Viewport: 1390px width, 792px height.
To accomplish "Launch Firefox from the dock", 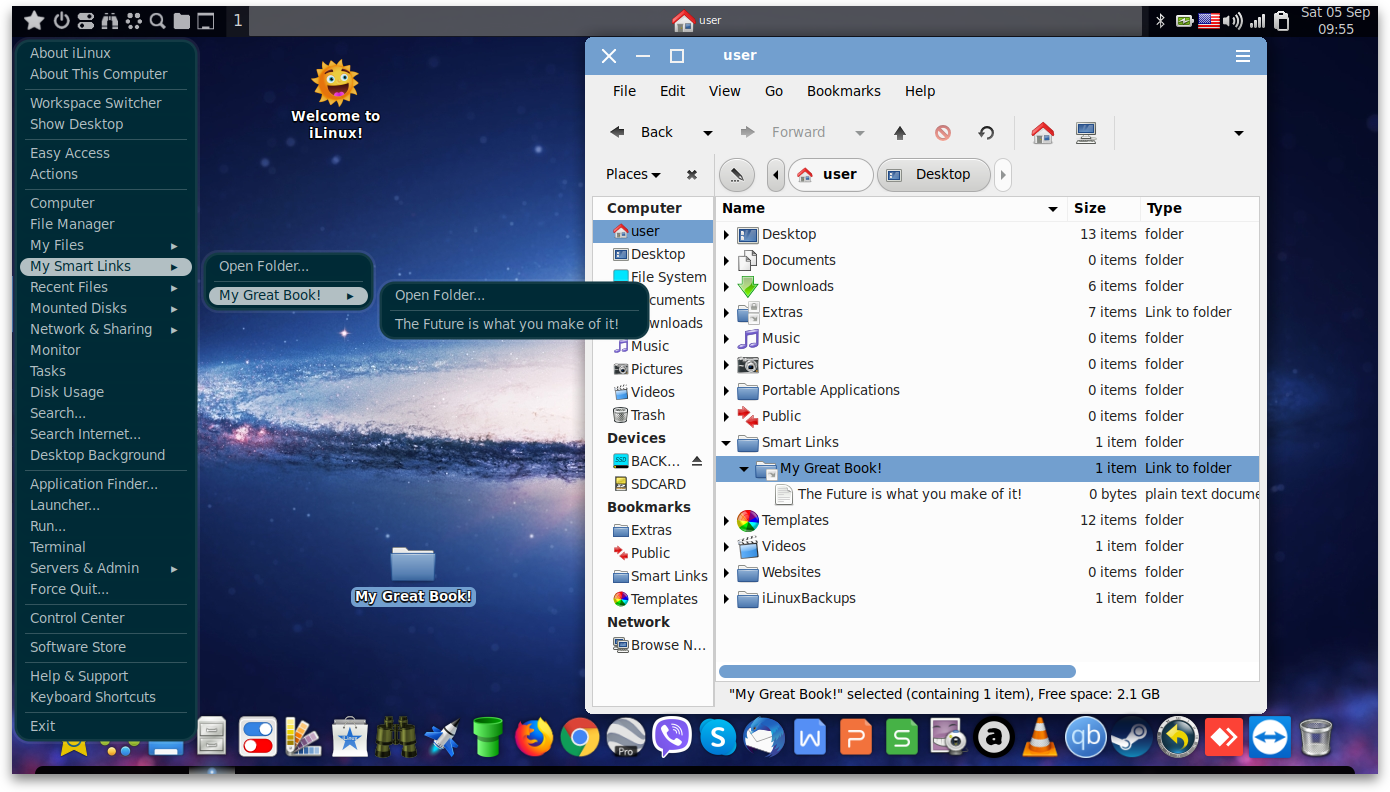I will coord(534,738).
